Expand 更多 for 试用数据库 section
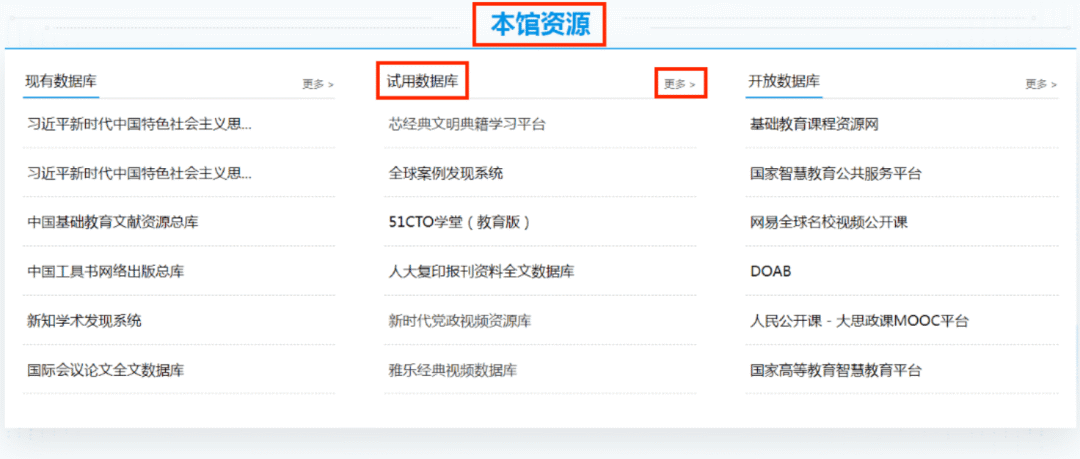 (679, 84)
